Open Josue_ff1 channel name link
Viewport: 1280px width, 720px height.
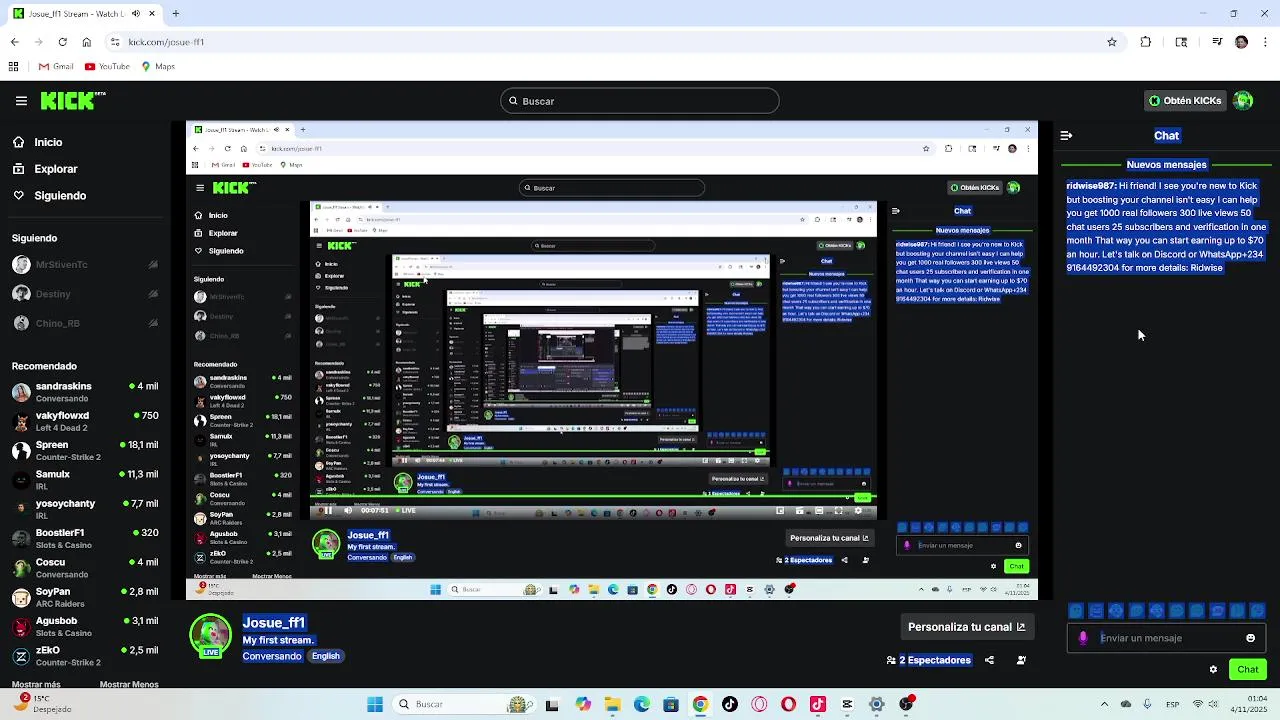tap(273, 623)
